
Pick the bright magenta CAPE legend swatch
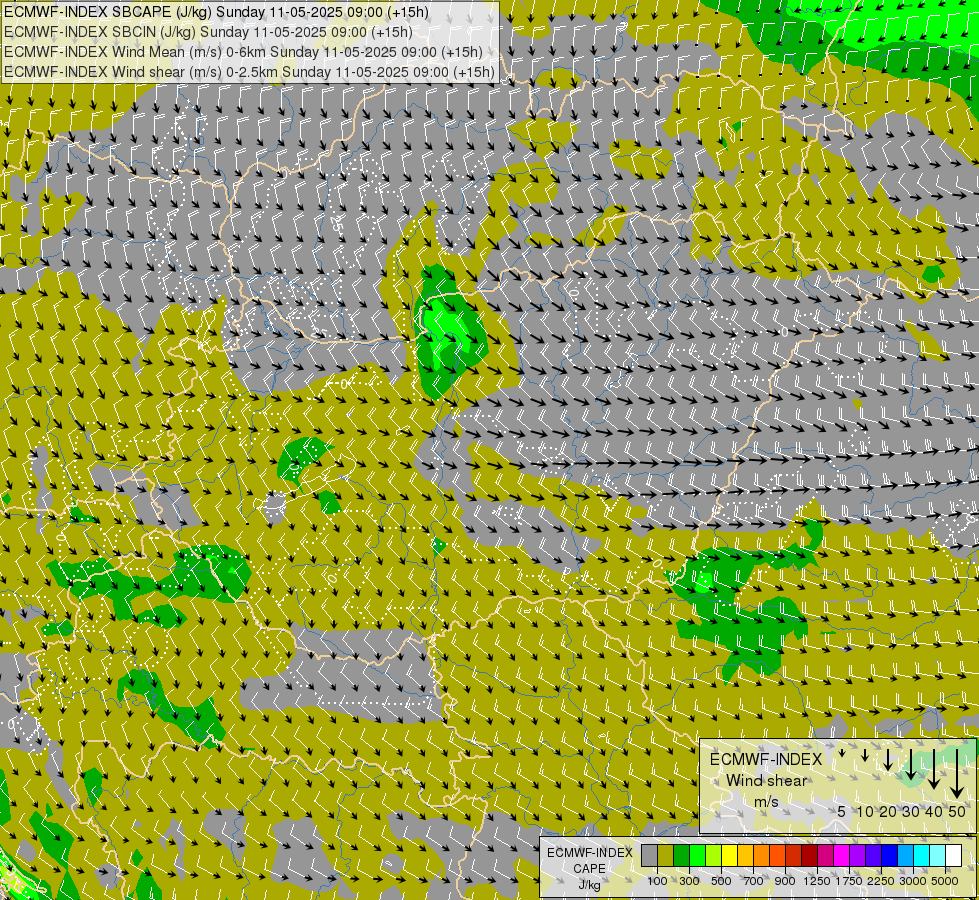[841, 855]
